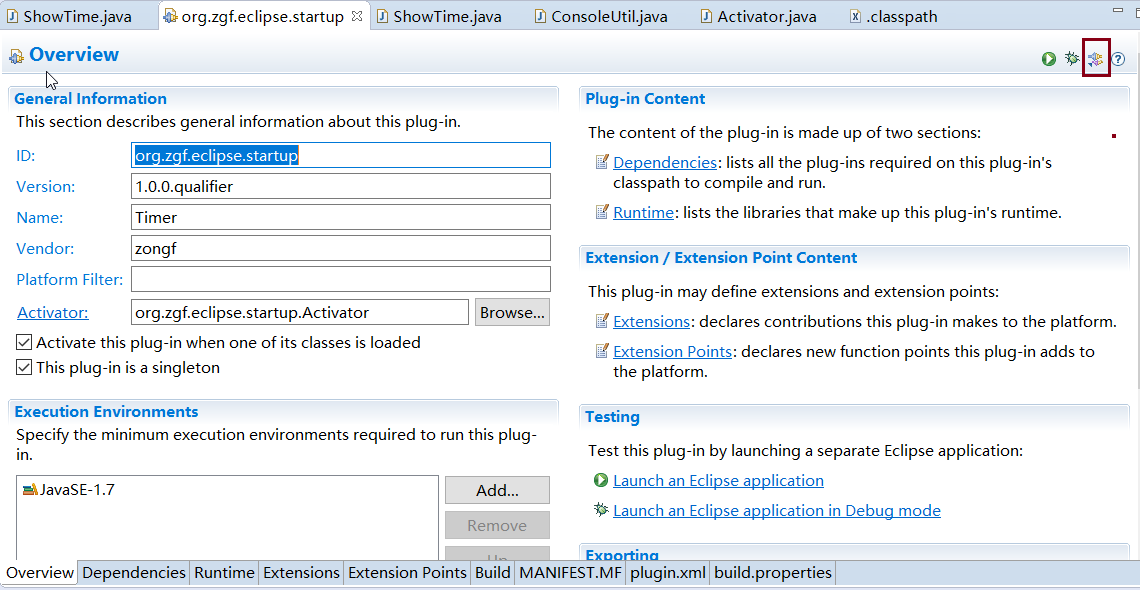Click the Add... execution environment button

[497, 490]
